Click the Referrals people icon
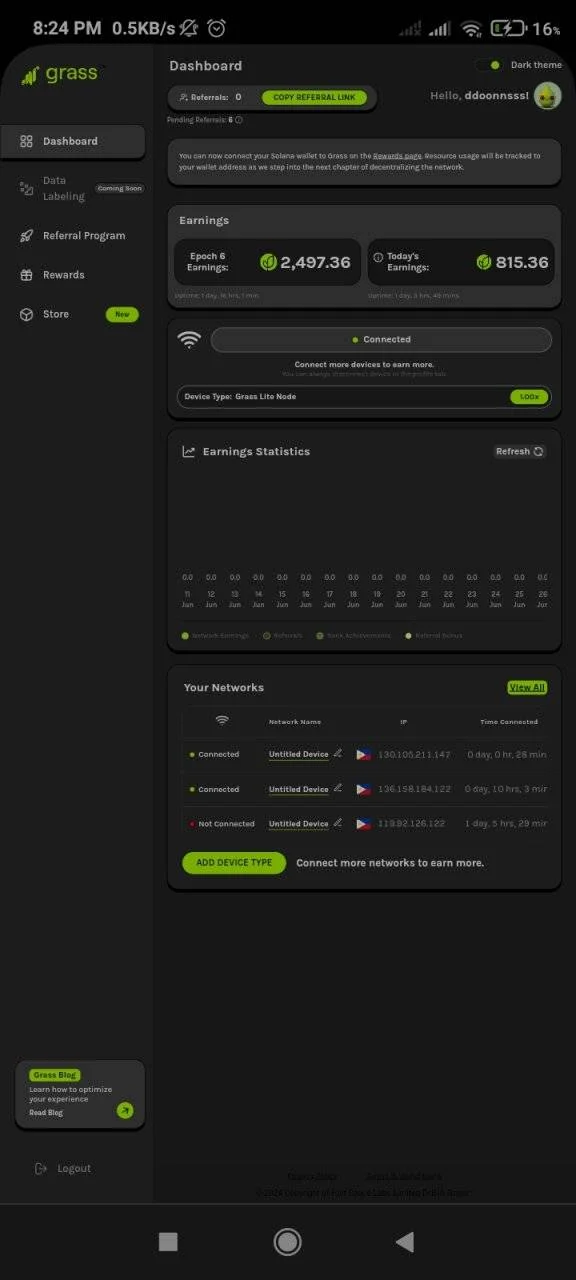Screen dimensions: 576x1280 pos(184,97)
